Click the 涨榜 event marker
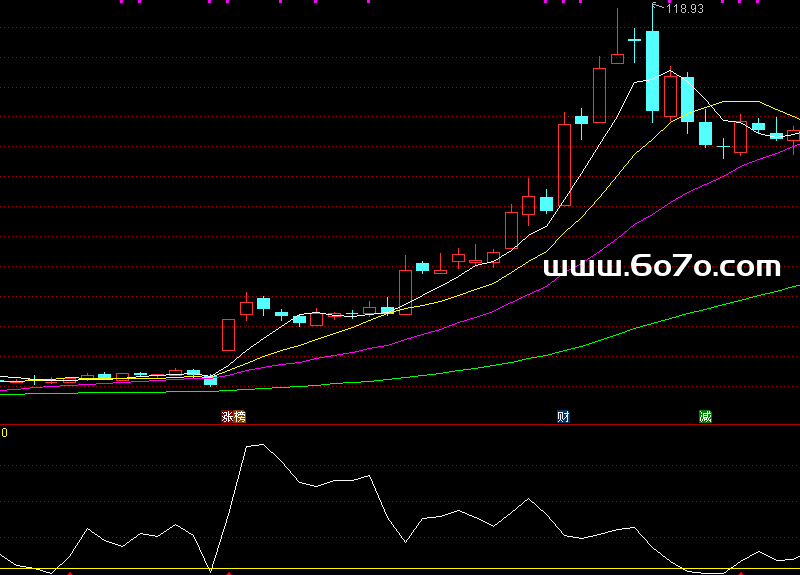The image size is (800, 575). [232, 416]
